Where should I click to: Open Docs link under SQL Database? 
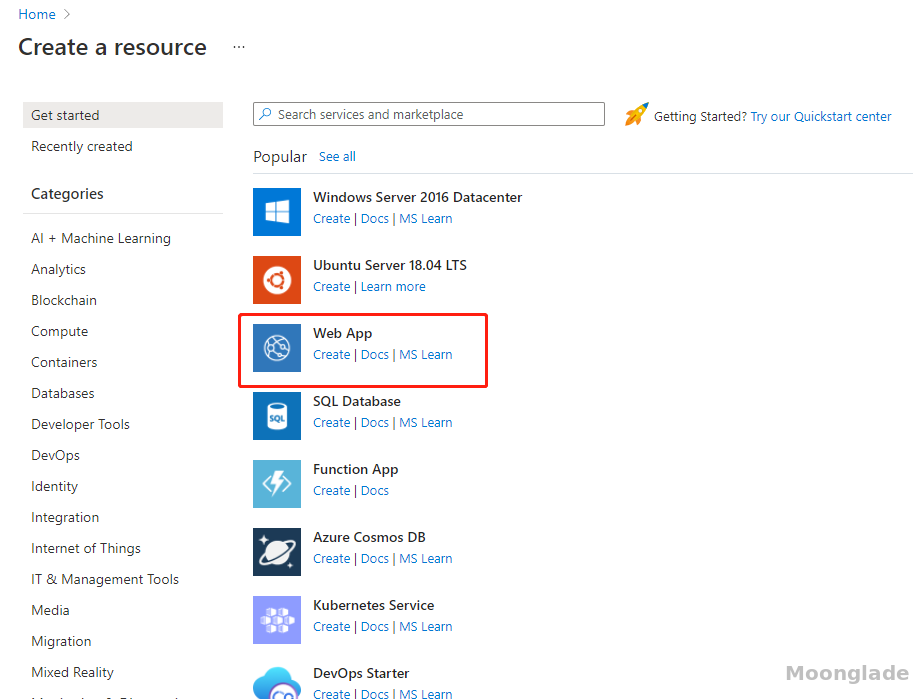(375, 423)
